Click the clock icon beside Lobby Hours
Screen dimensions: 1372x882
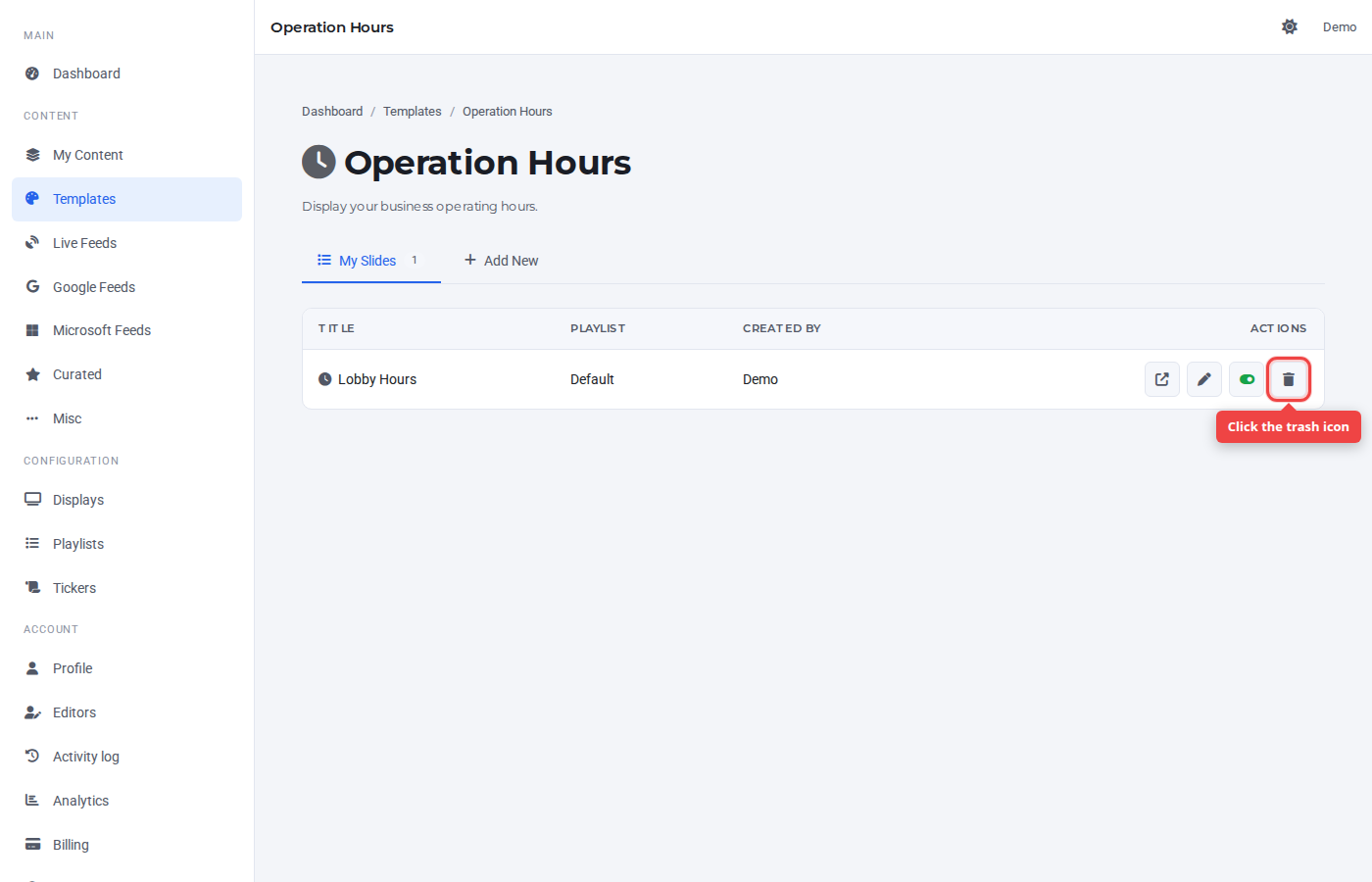tap(325, 379)
